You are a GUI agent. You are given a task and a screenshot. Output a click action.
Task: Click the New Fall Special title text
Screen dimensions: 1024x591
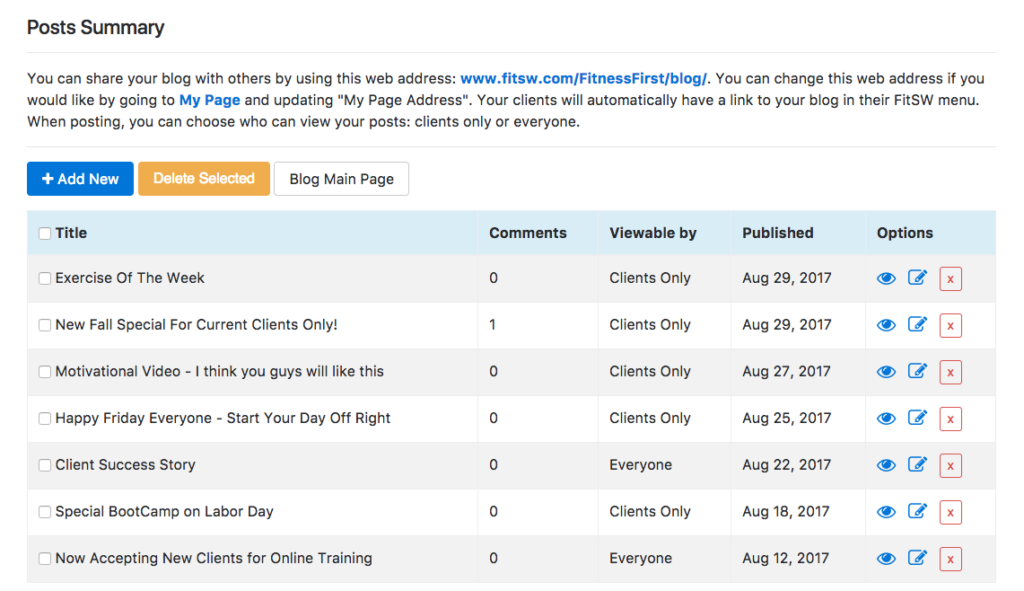point(197,325)
